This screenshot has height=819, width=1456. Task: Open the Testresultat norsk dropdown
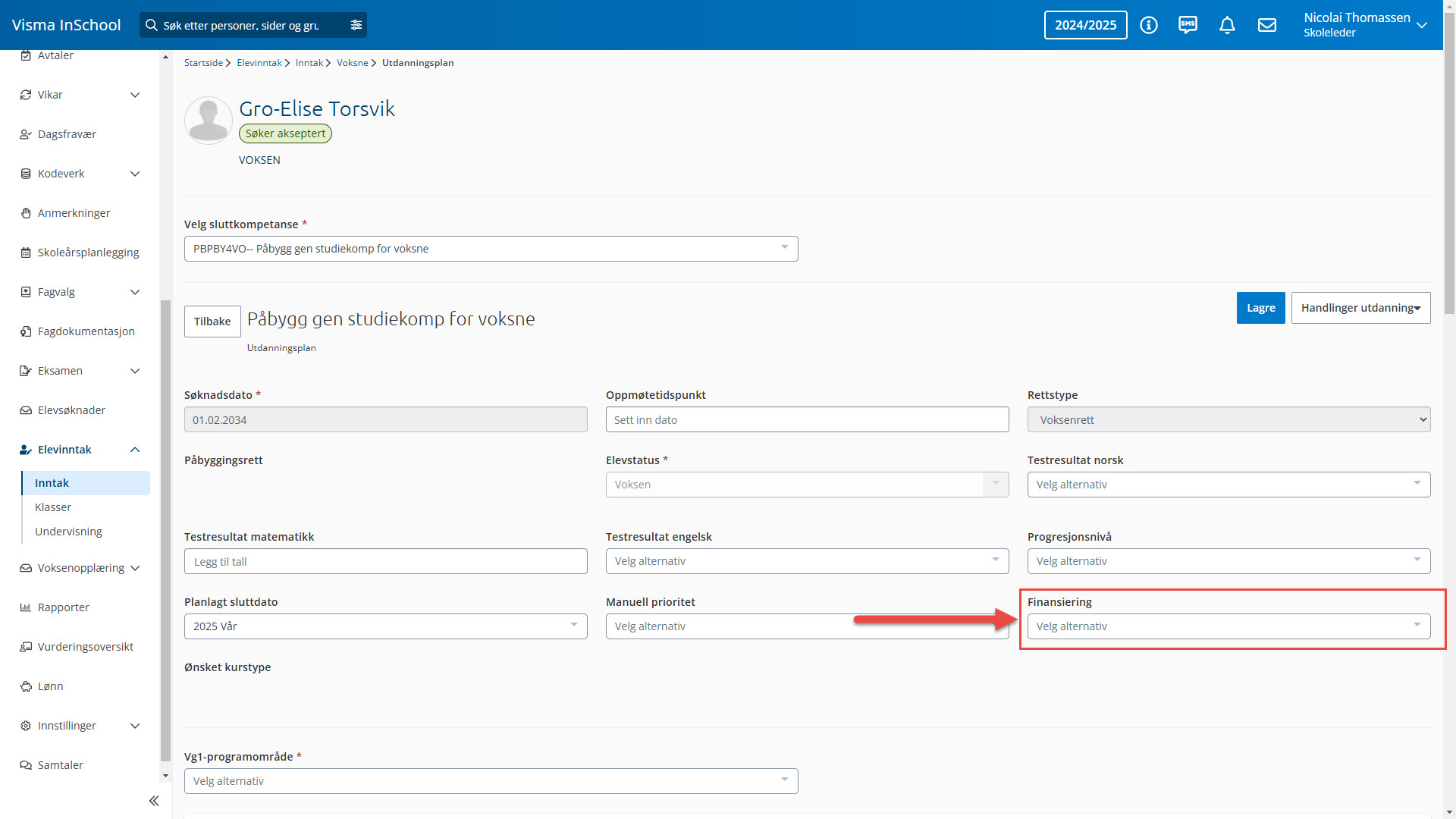tap(1228, 485)
